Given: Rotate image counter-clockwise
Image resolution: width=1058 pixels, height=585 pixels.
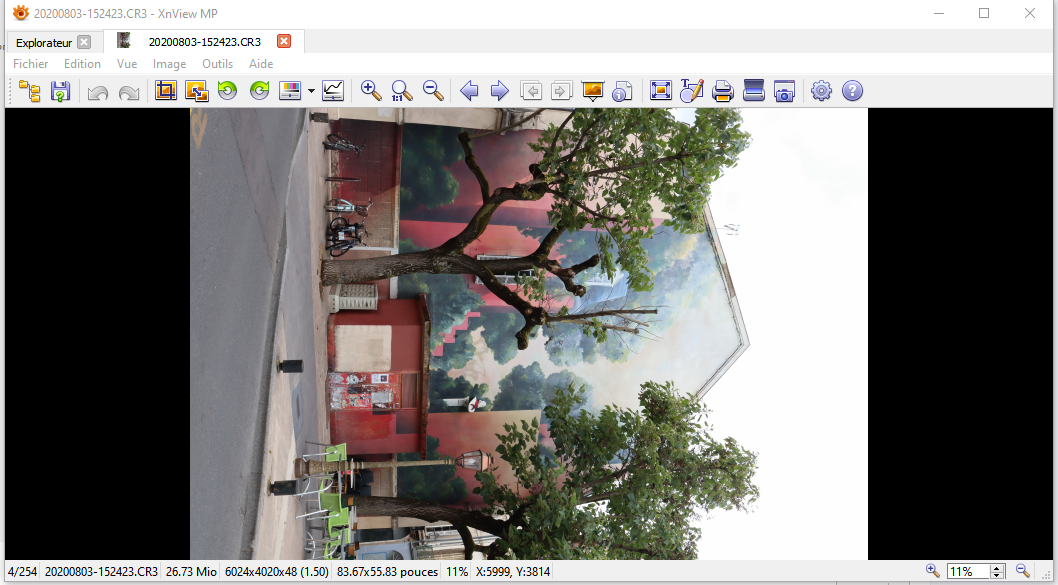Looking at the screenshot, I should tap(227, 90).
